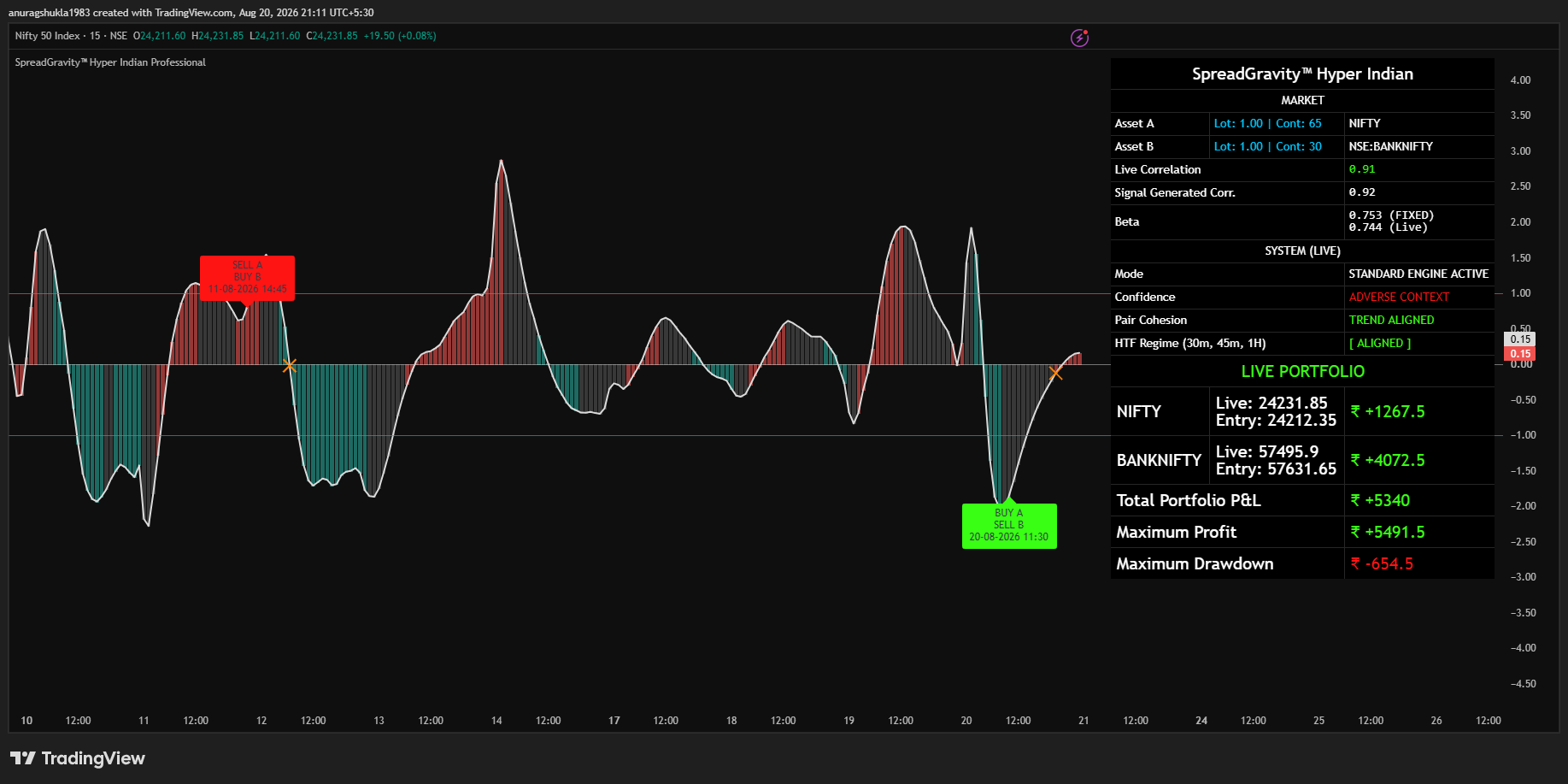Click the date label 26 on the time axis
Image resolution: width=1568 pixels, height=784 pixels.
1436,721
